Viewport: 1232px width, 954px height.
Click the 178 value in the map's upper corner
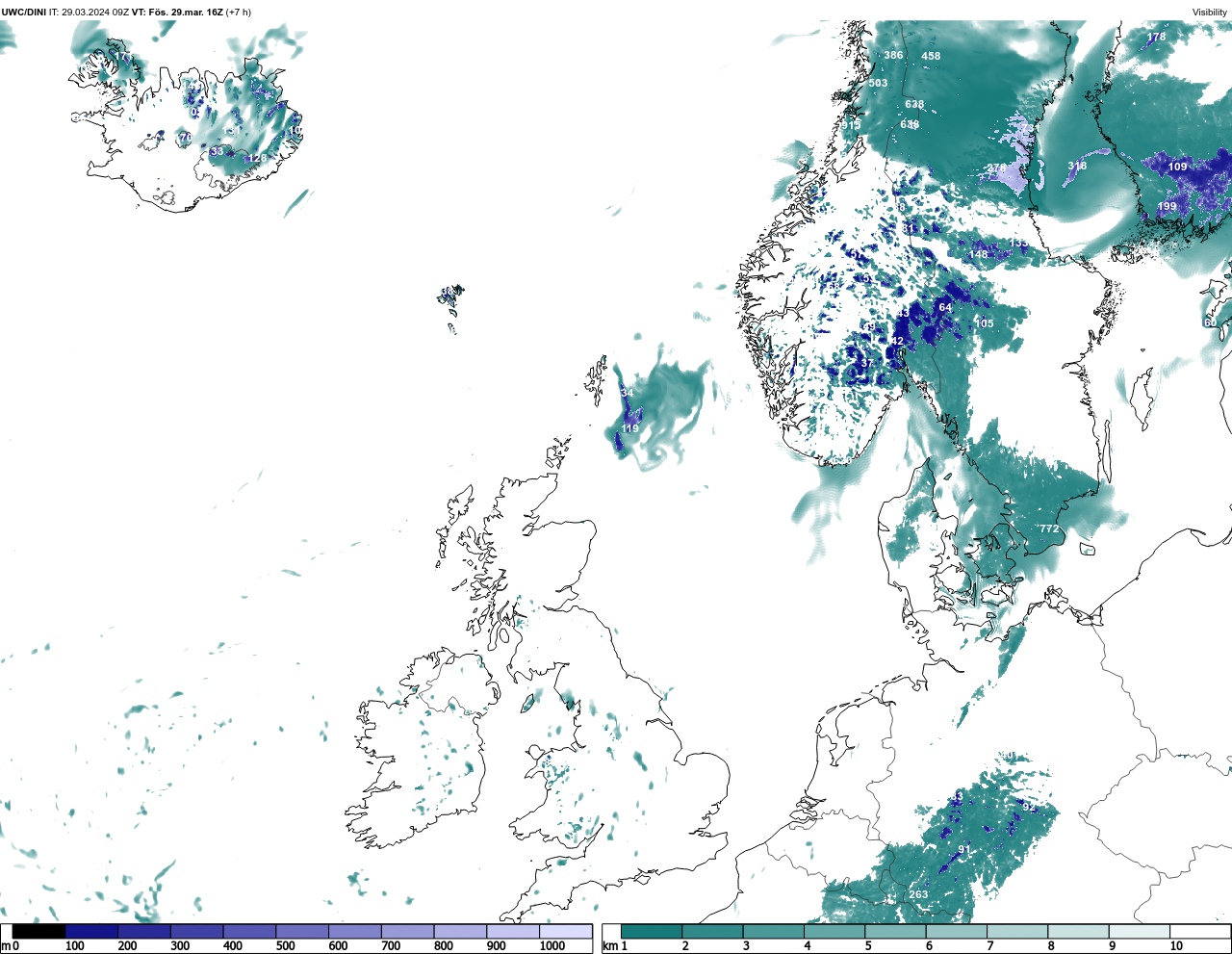(x=1156, y=37)
